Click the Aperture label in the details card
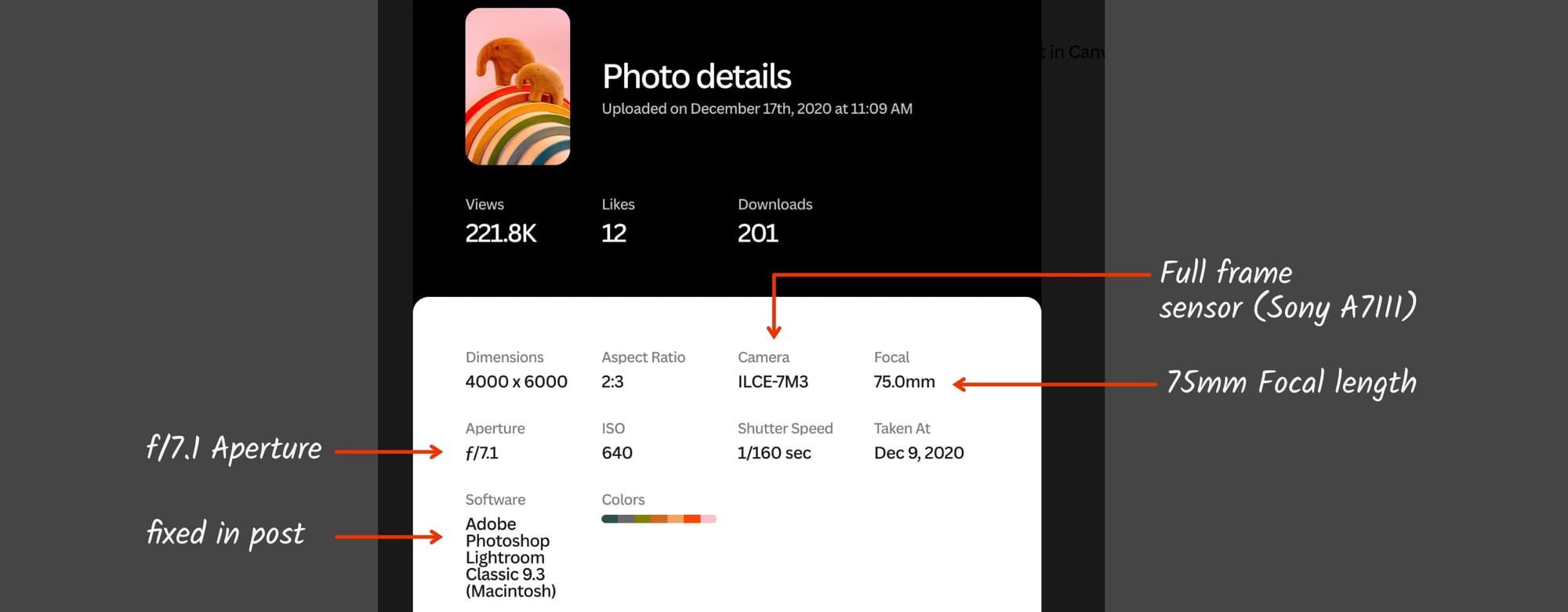Viewport: 1568px width, 612px height. pos(495,429)
